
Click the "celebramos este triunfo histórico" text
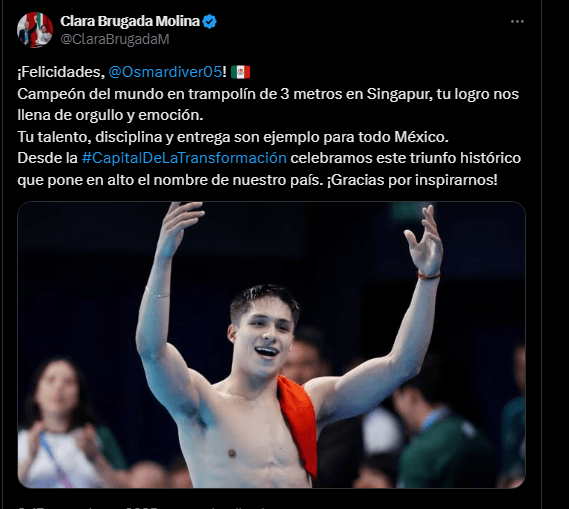pos(405,158)
